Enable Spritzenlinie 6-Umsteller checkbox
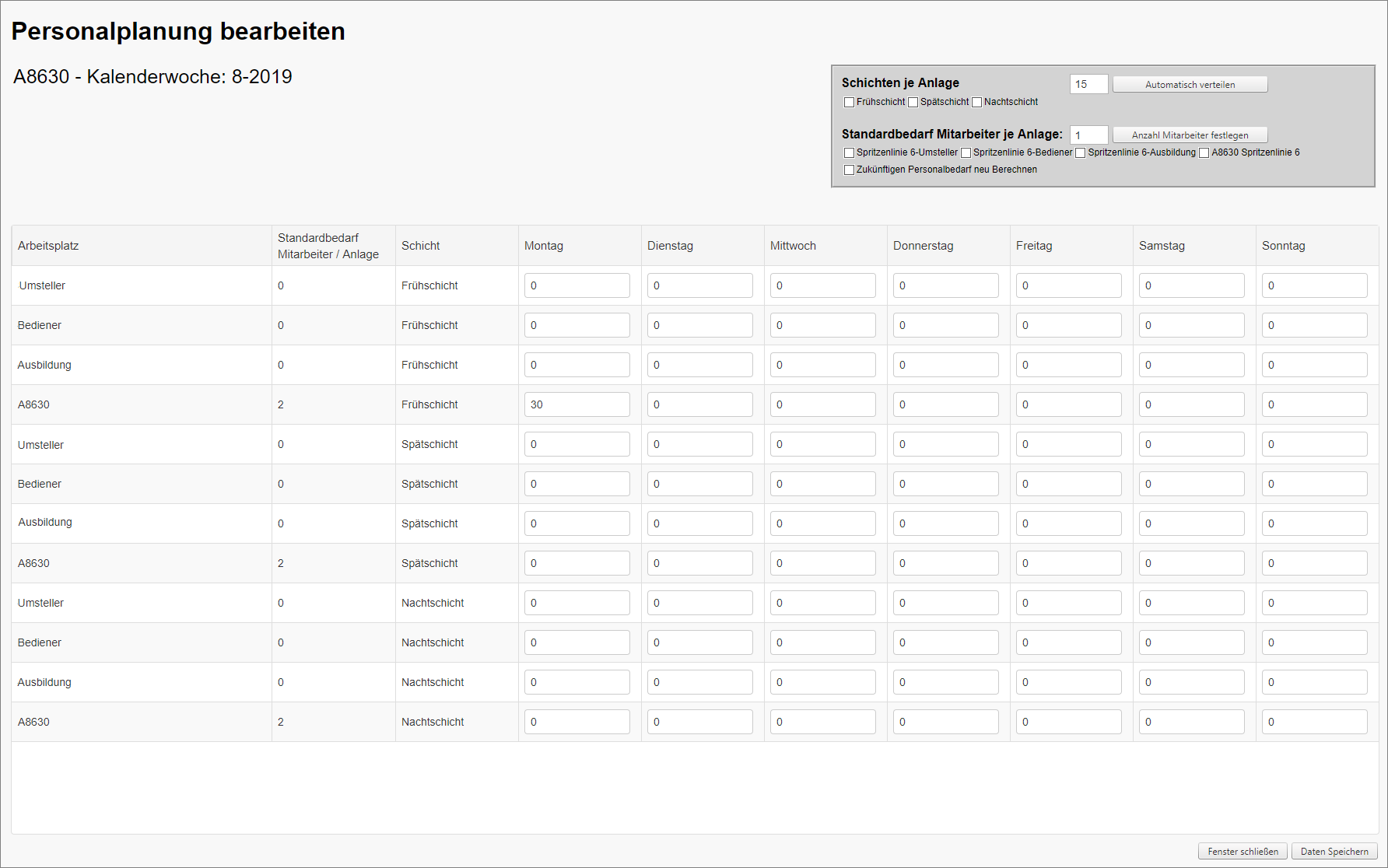This screenshot has width=1388, height=868. 849,152
